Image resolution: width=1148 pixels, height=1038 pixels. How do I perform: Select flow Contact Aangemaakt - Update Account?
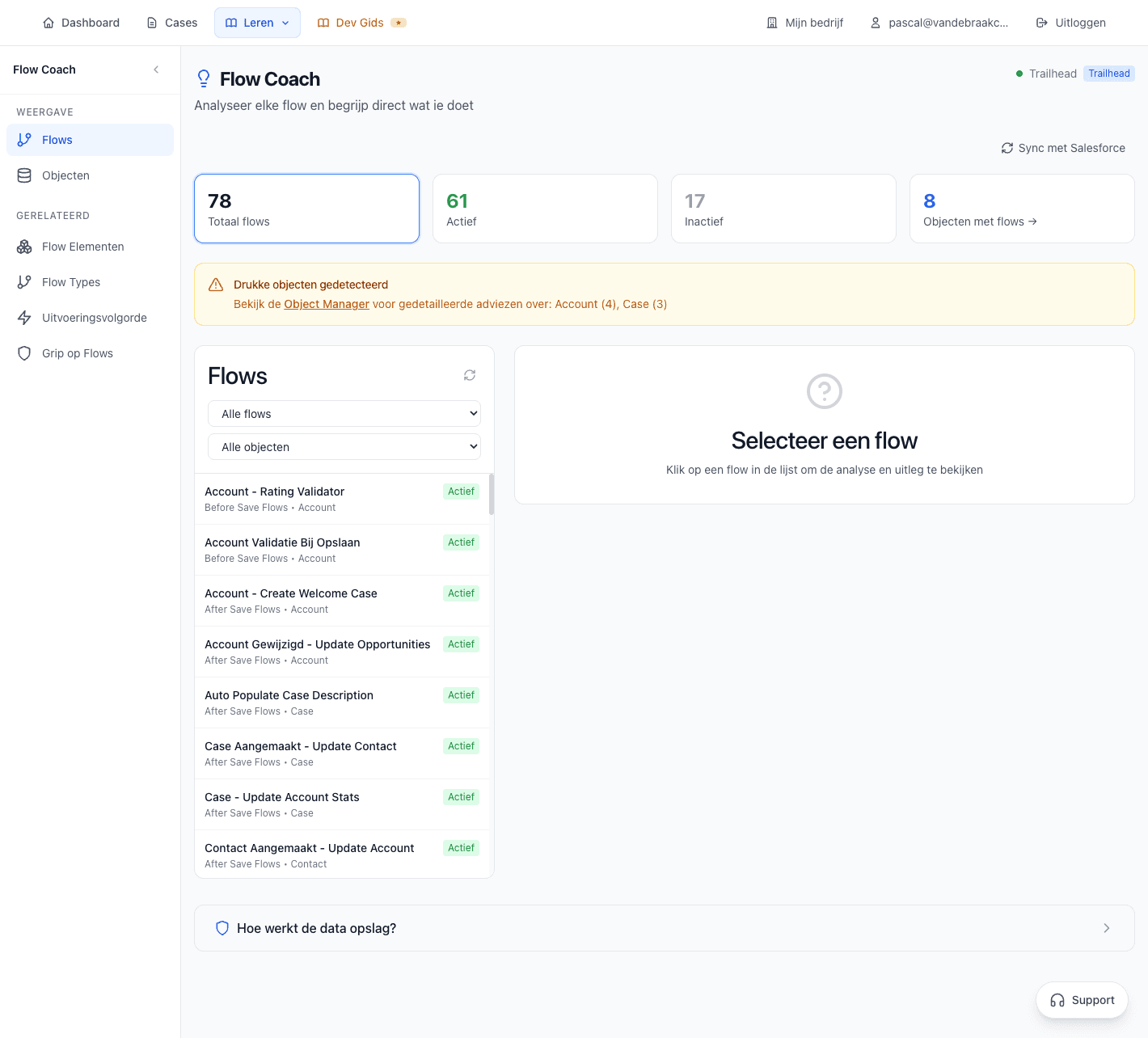coord(342,854)
